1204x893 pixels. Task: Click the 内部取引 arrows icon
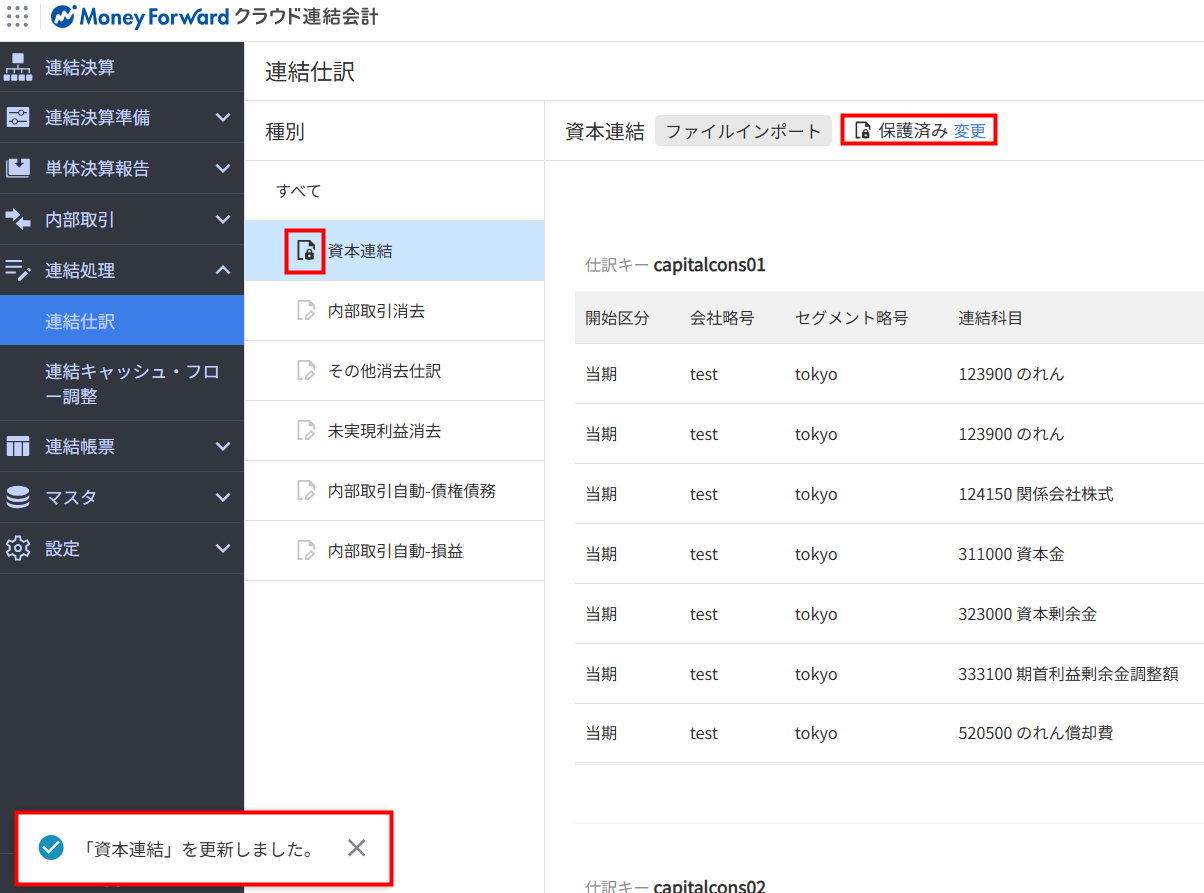18,219
